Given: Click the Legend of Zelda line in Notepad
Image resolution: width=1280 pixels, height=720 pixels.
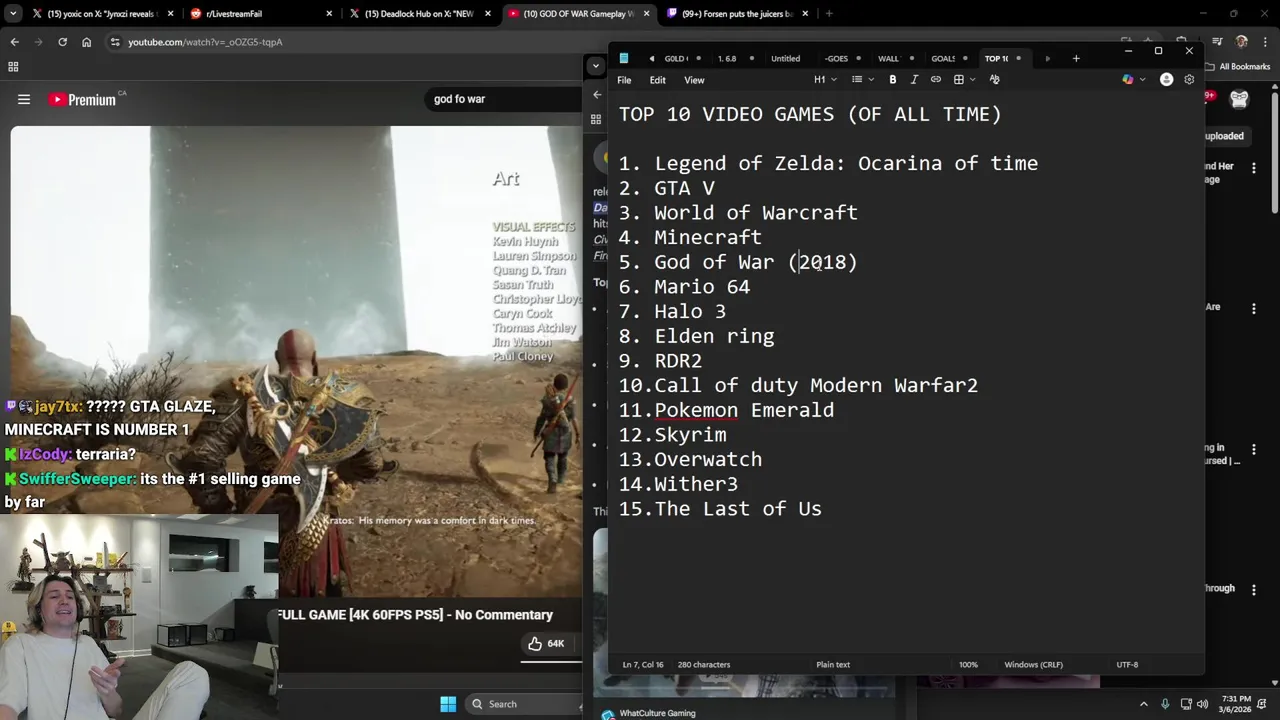Looking at the screenshot, I should pos(828,163).
